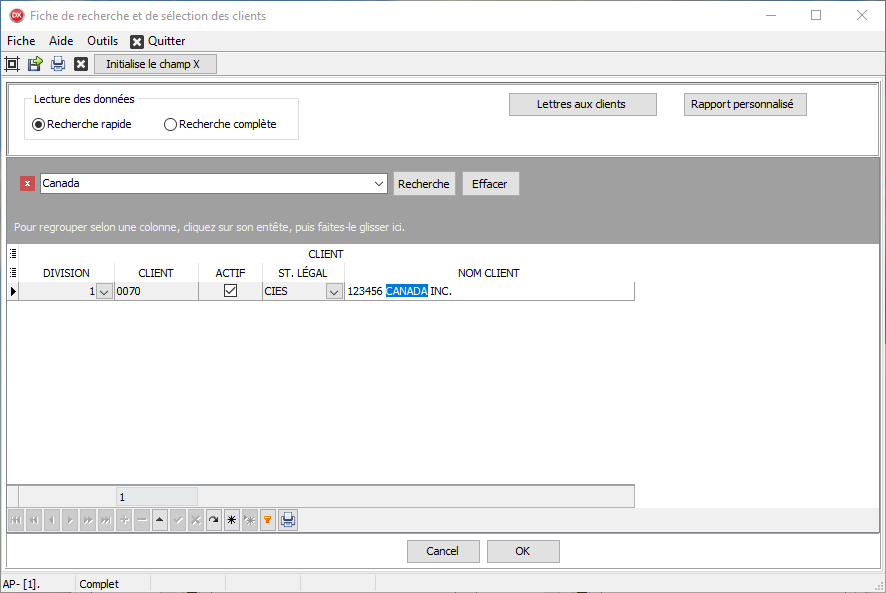Click the refresh arrow in grid navigator
This screenshot has width=886, height=593.
tap(214, 520)
